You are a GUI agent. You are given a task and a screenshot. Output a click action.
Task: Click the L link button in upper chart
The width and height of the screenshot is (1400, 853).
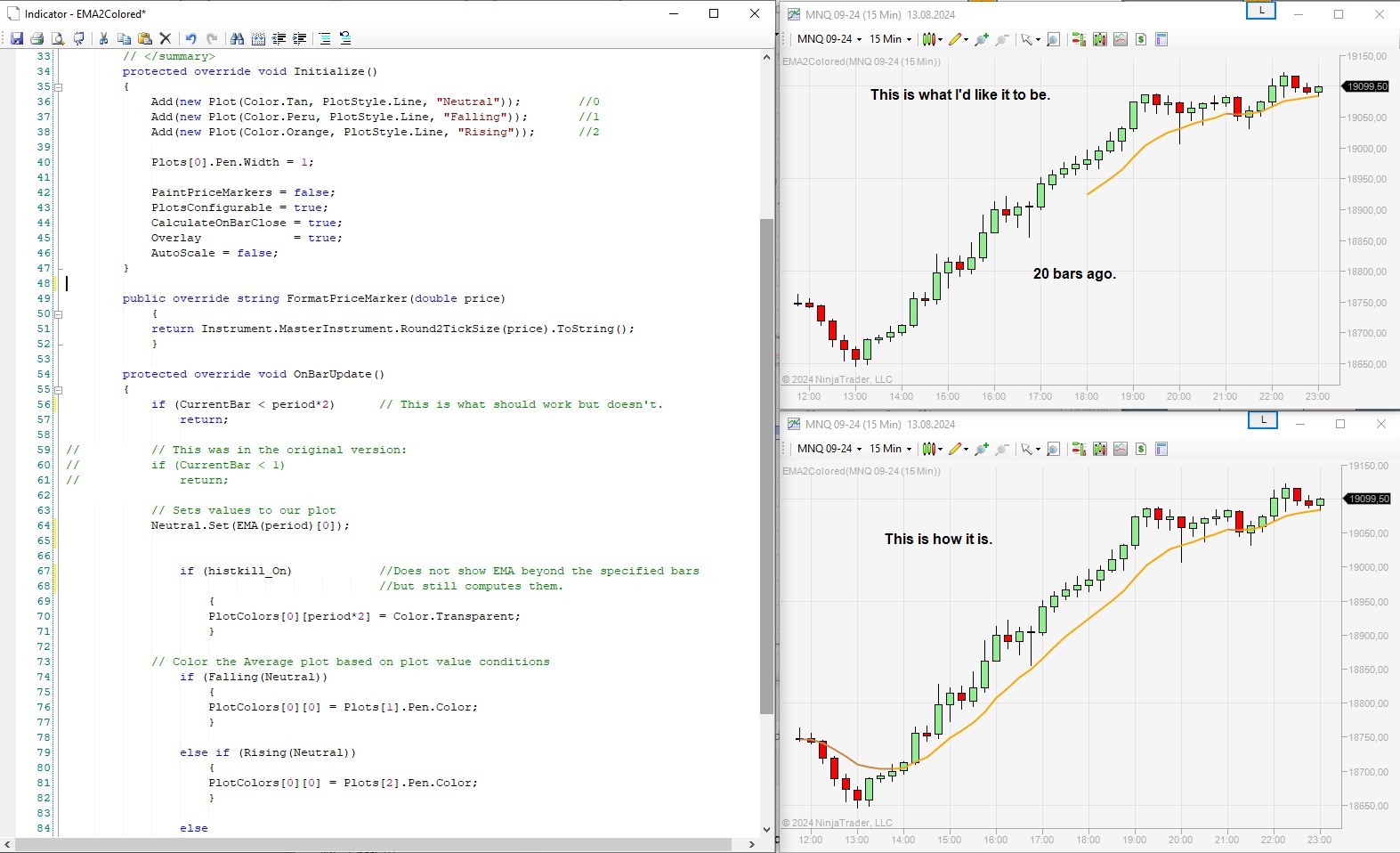coord(1261,11)
